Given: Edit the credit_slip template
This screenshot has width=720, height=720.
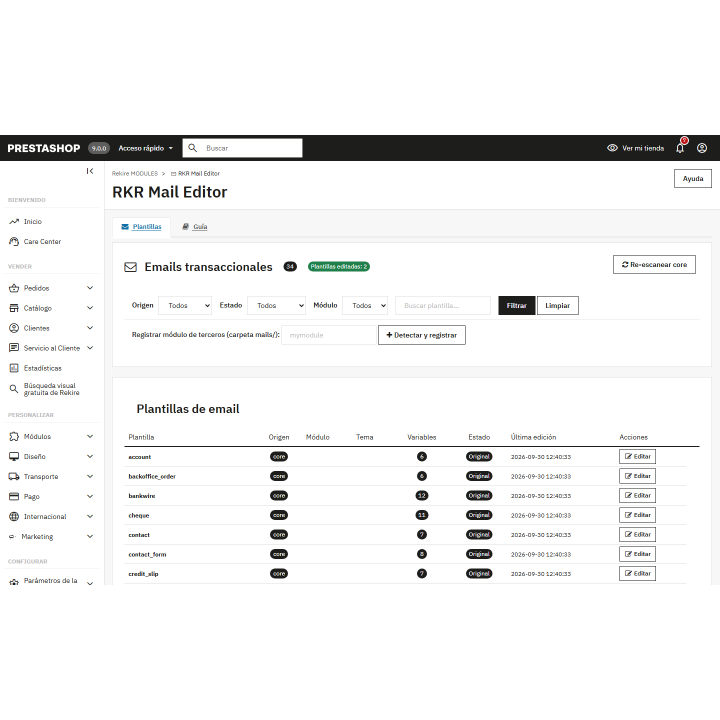Looking at the screenshot, I should [x=637, y=574].
